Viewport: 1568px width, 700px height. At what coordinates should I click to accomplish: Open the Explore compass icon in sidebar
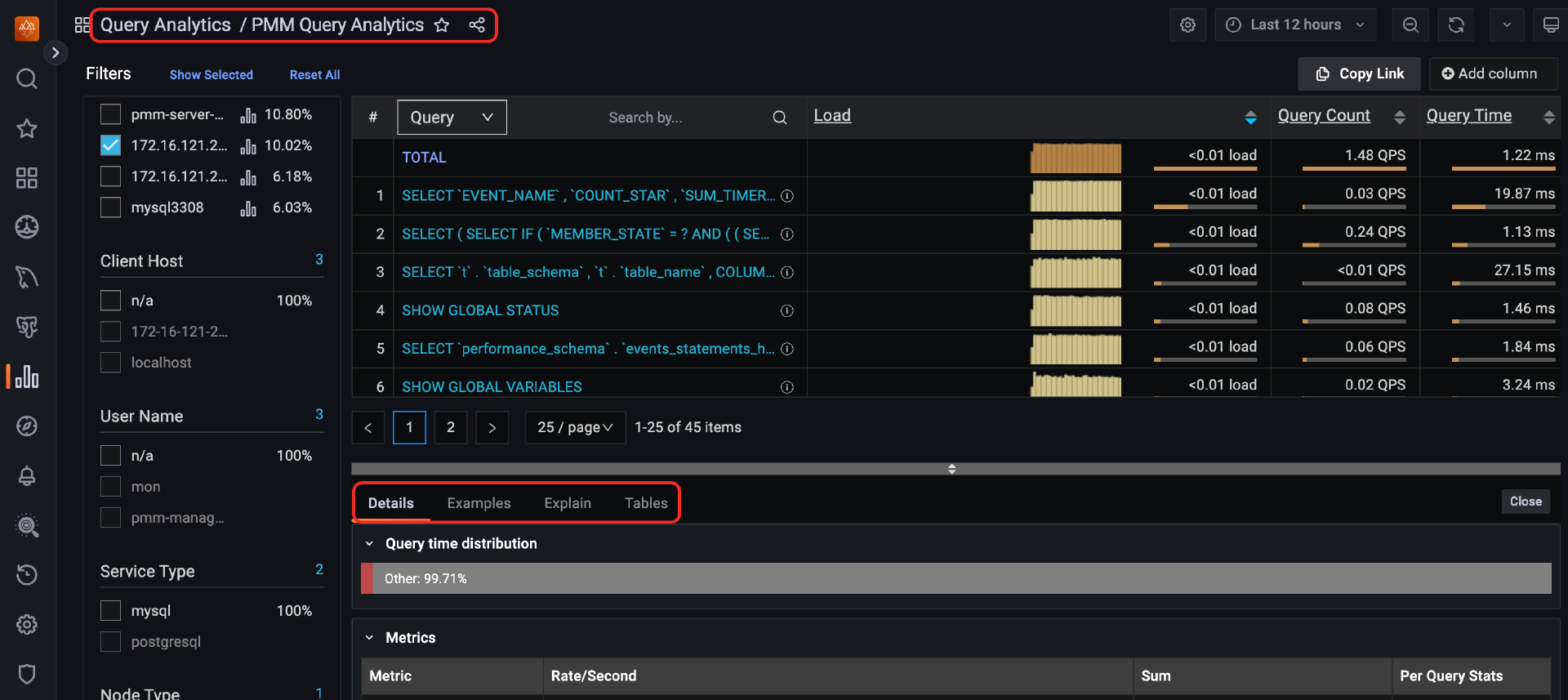[x=27, y=426]
